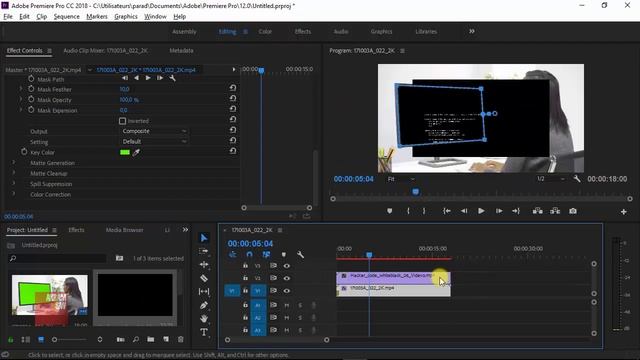Create new bin in Project panel
The width and height of the screenshot is (640, 360).
(151, 339)
